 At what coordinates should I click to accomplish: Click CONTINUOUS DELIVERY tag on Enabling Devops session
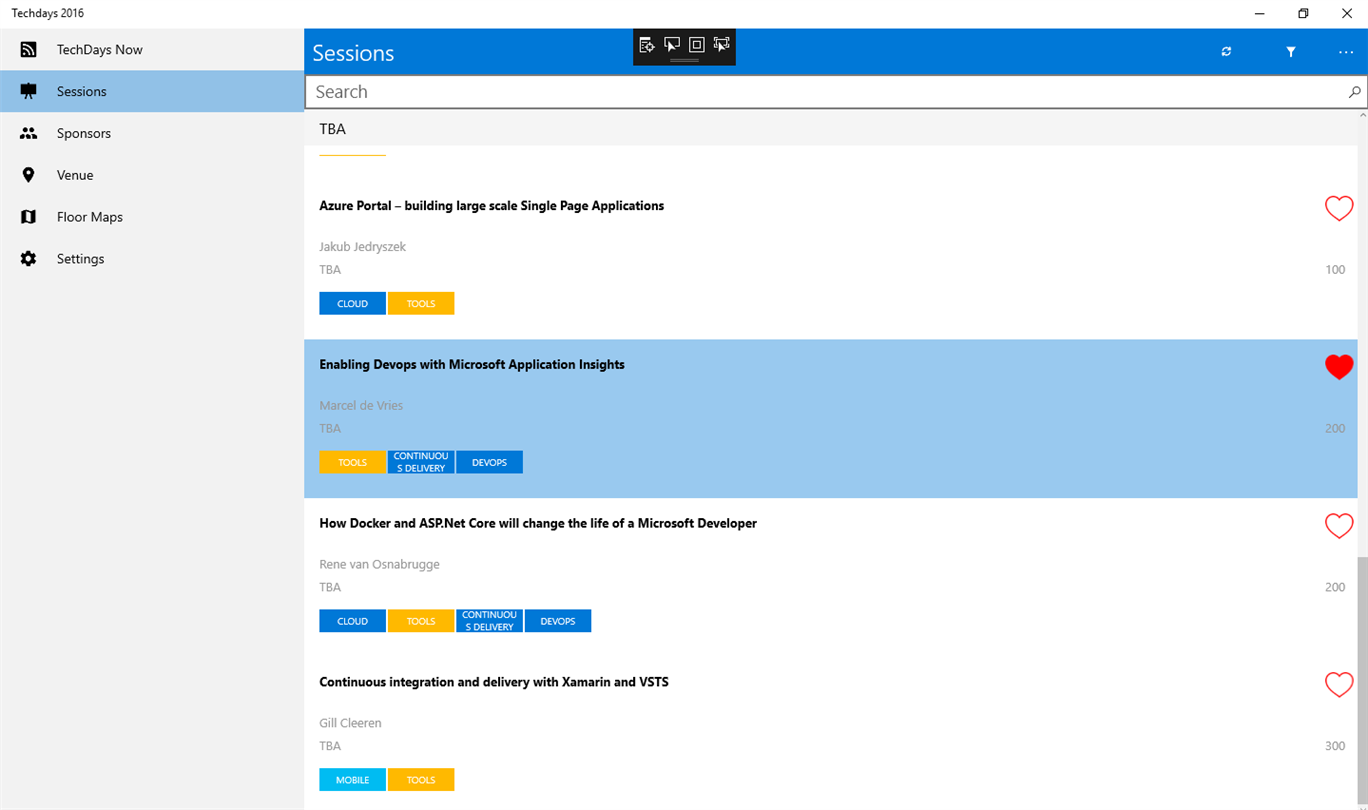tap(421, 462)
